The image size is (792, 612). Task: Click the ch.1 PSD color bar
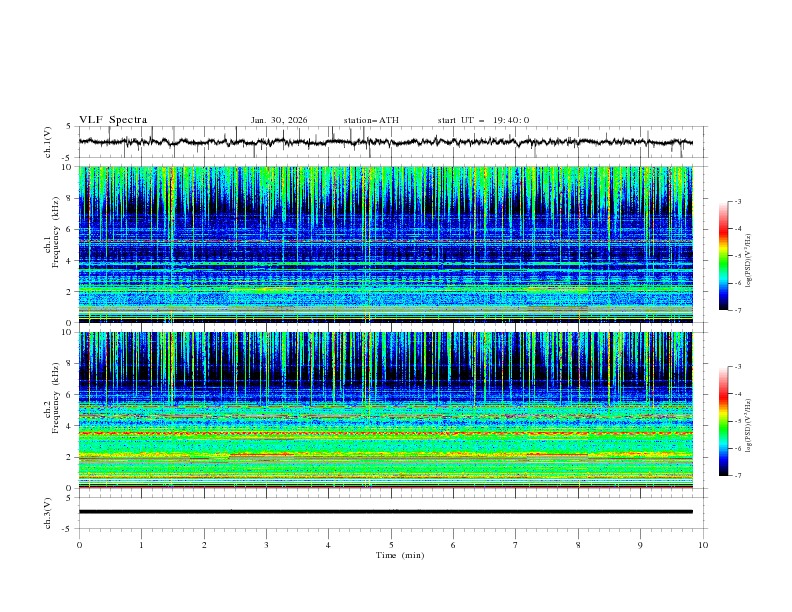723,256
